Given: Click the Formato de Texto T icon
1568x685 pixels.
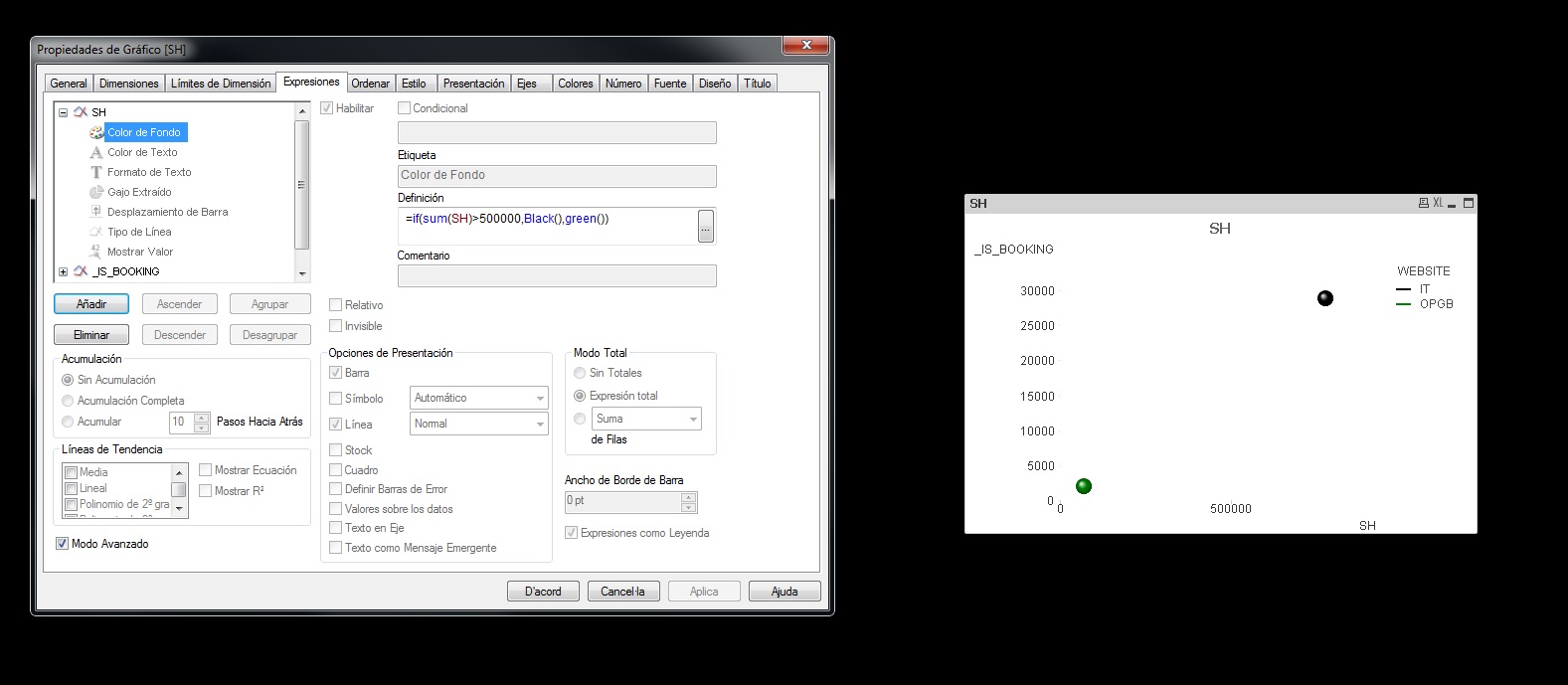Looking at the screenshot, I should (96, 172).
